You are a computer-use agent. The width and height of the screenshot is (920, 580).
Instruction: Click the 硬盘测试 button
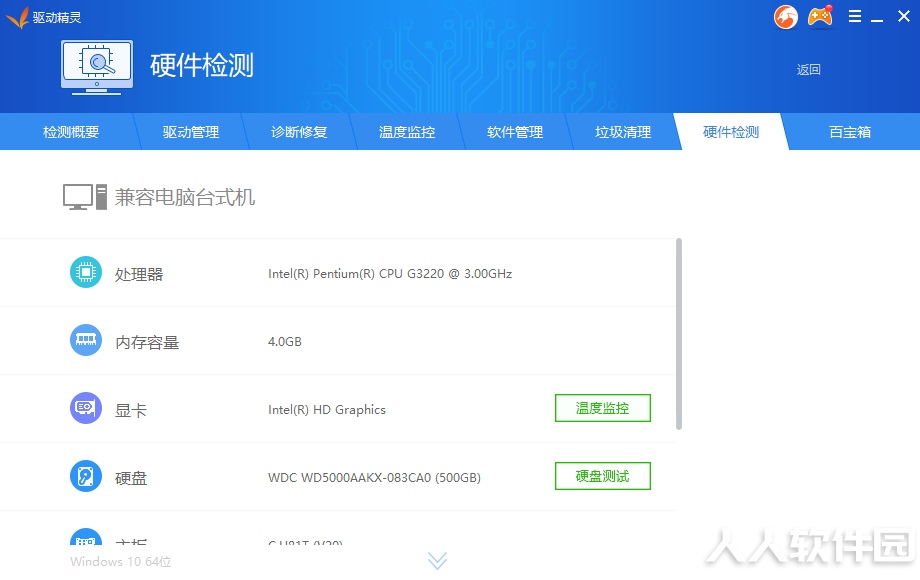[603, 476]
